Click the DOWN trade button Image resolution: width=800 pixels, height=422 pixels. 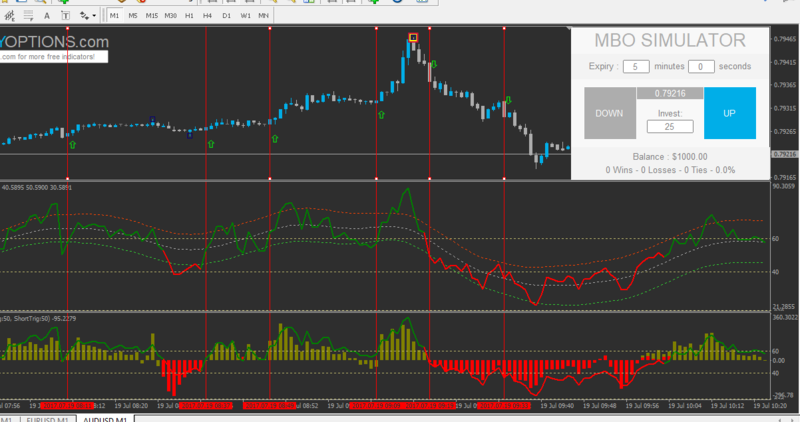[x=610, y=113]
